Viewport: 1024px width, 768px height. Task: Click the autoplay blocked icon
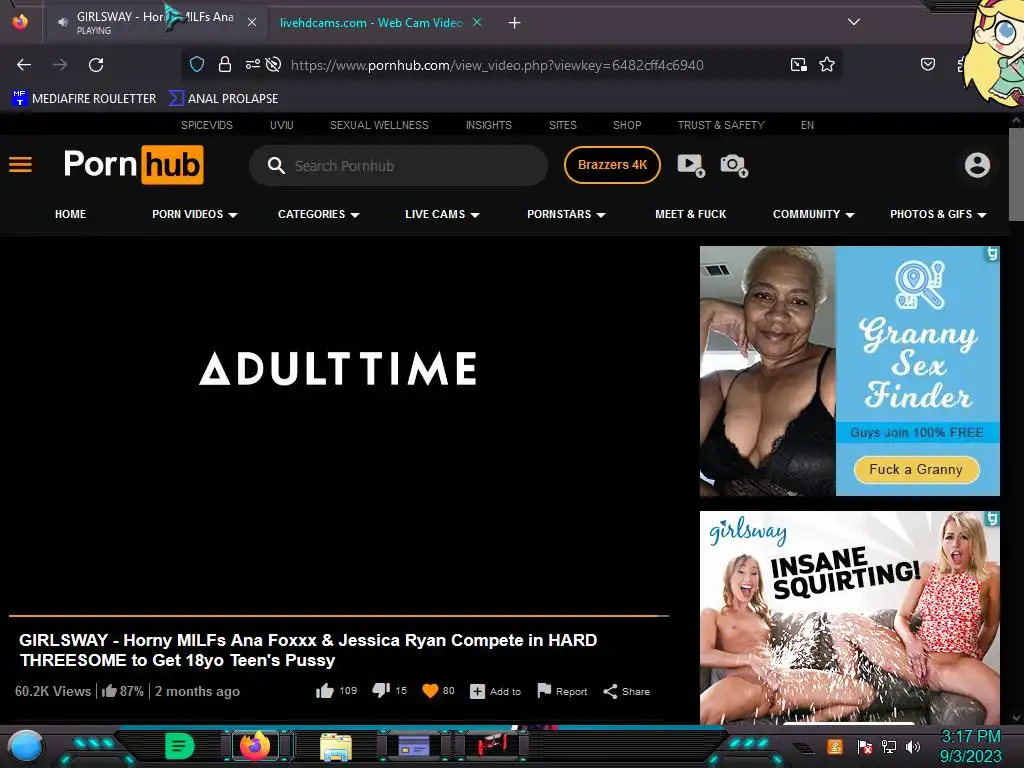(x=274, y=64)
